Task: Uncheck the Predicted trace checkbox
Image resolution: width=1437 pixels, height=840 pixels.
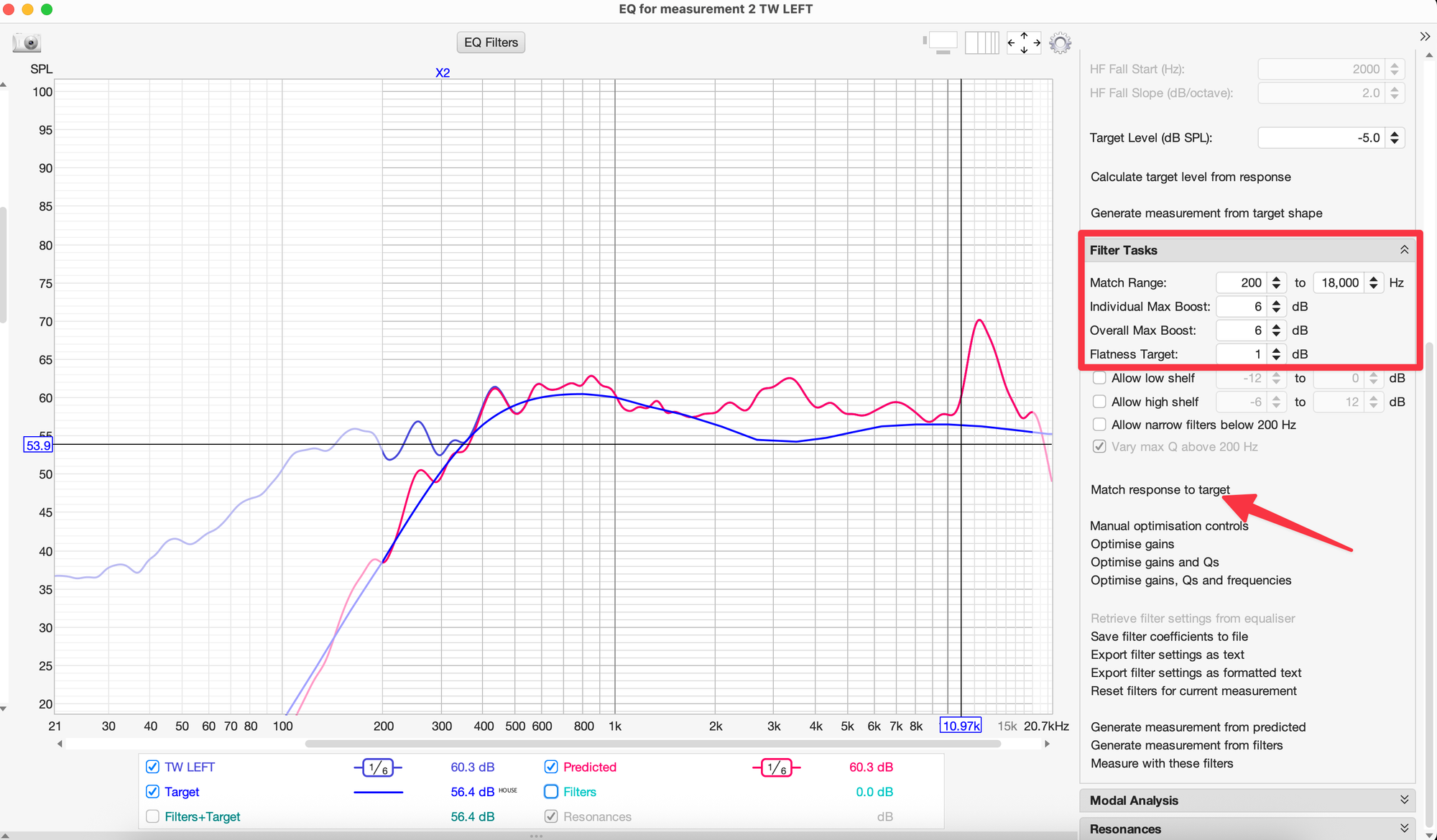Action: [551, 767]
